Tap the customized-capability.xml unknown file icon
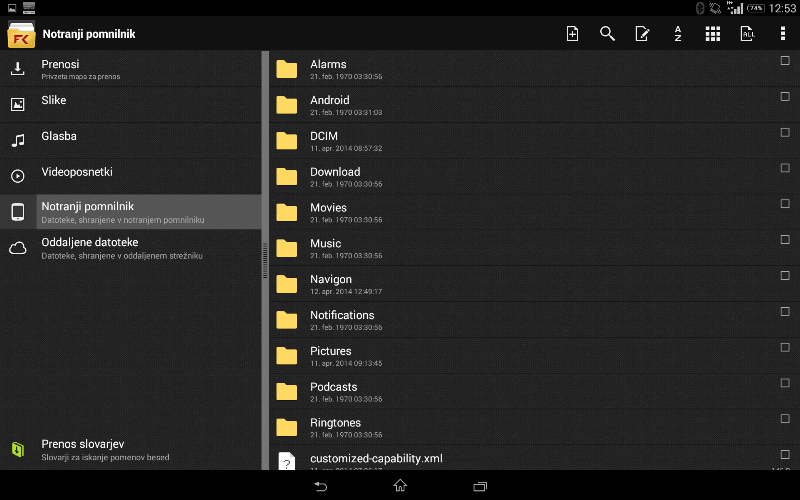Screen dimensions: 800x500 point(287,461)
